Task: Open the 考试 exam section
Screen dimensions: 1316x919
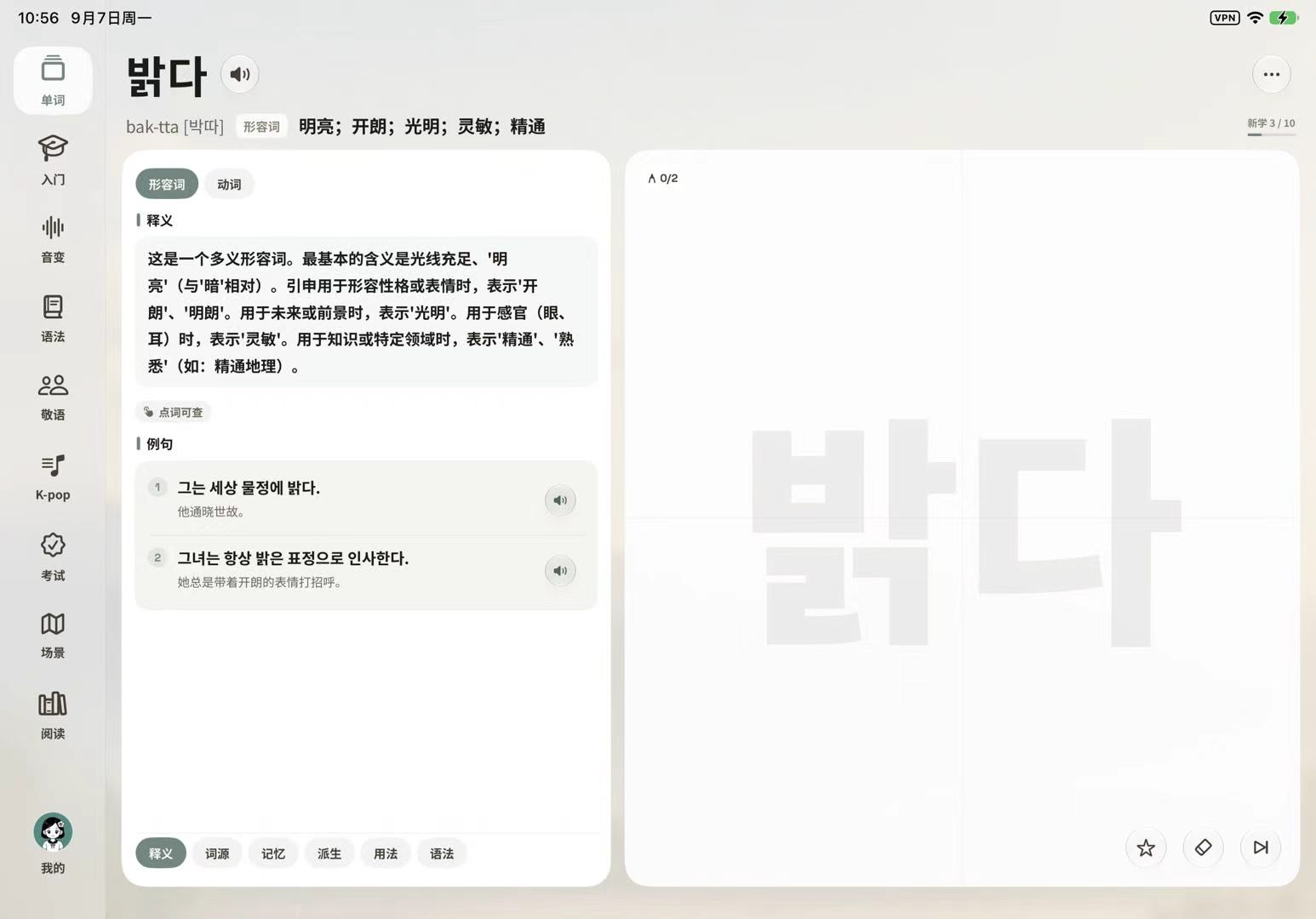Action: click(x=53, y=557)
